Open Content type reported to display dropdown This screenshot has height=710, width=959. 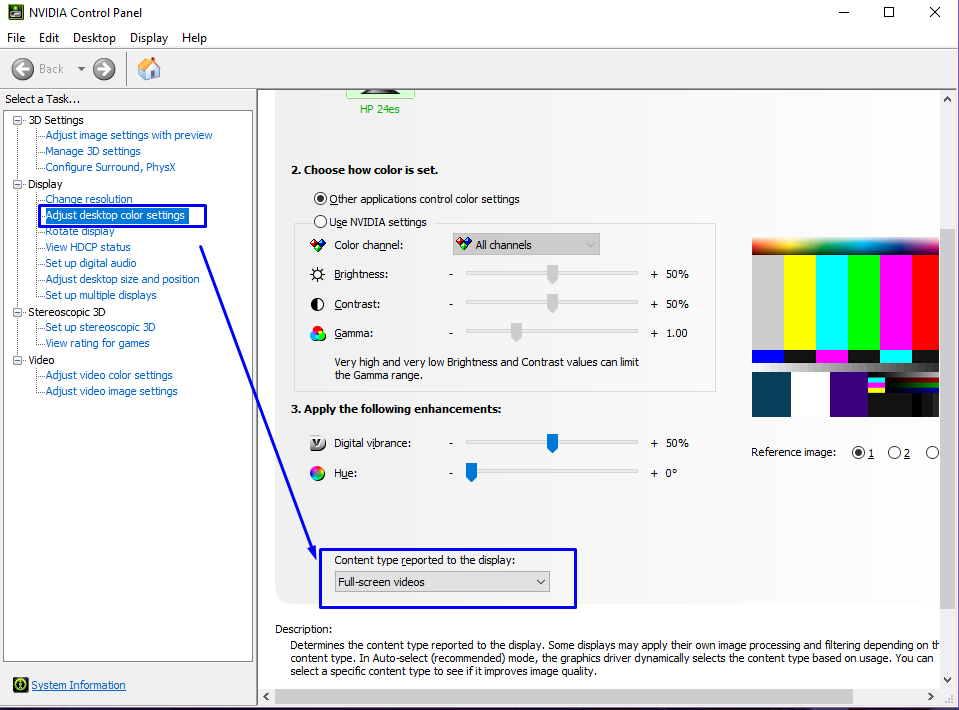click(442, 582)
